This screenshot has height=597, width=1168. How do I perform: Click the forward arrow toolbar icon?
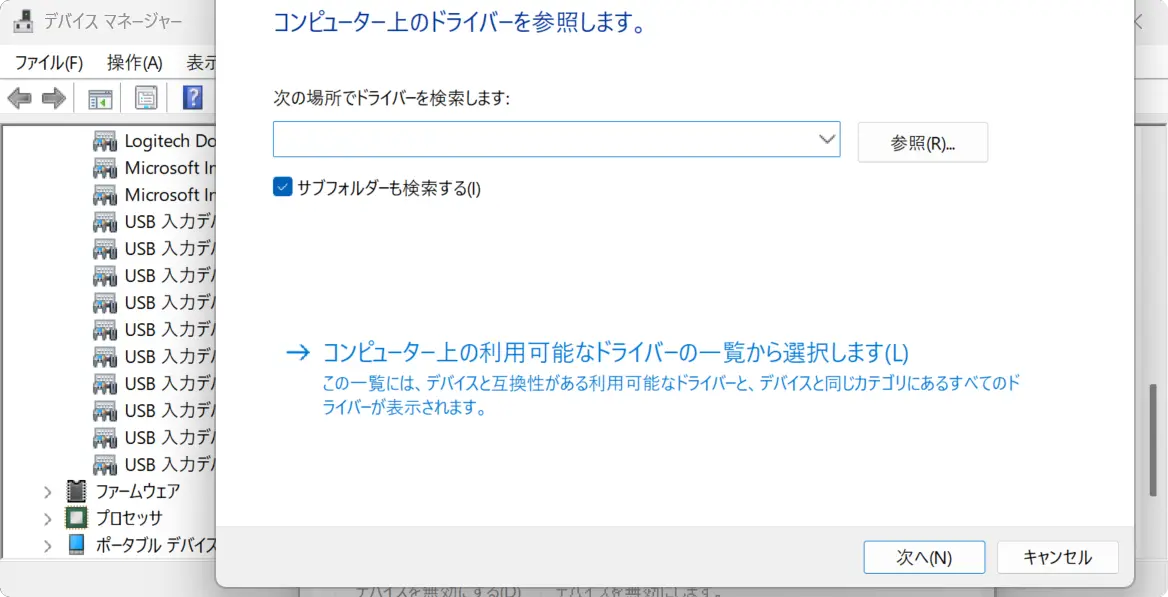[54, 98]
